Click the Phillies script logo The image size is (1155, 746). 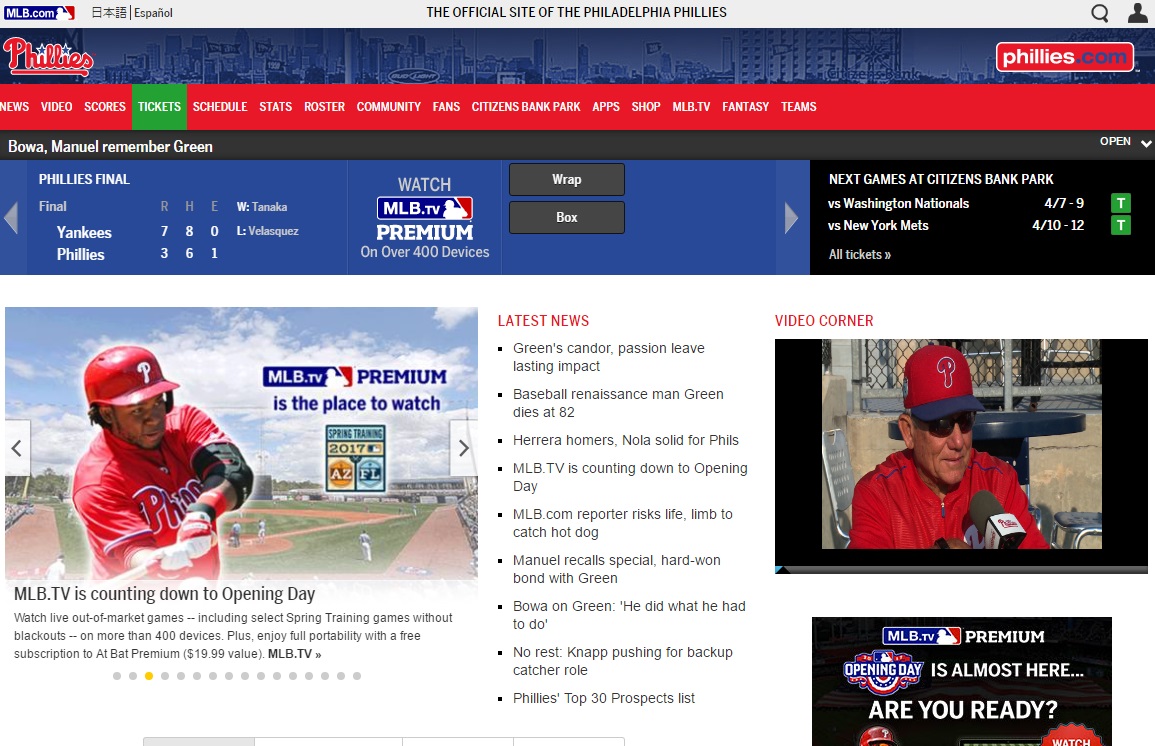point(48,57)
